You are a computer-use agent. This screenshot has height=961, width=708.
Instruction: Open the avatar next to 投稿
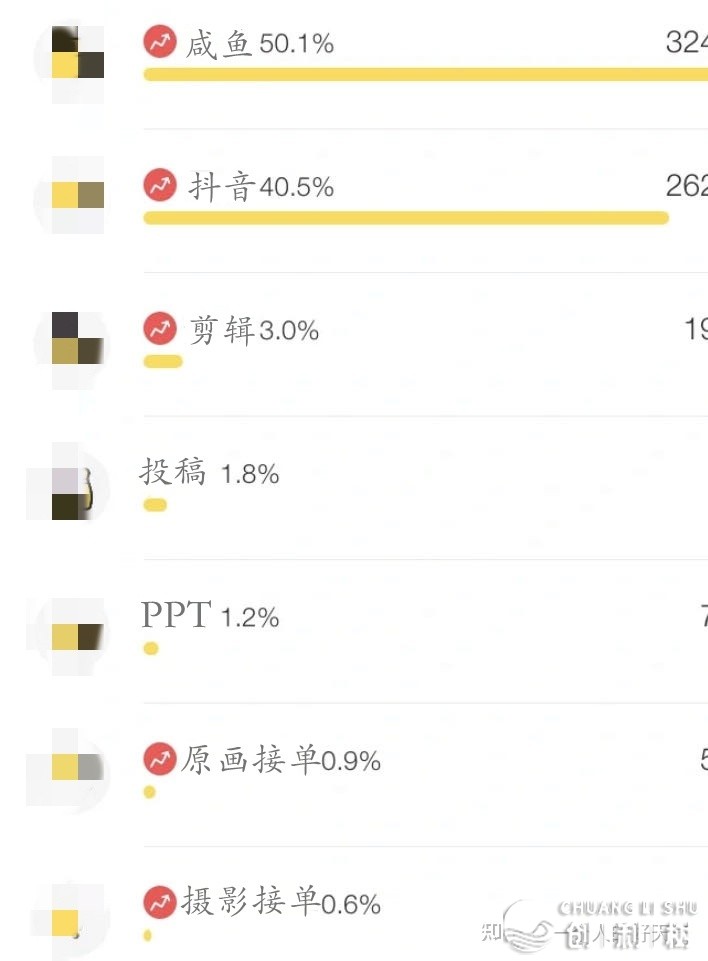tap(69, 484)
